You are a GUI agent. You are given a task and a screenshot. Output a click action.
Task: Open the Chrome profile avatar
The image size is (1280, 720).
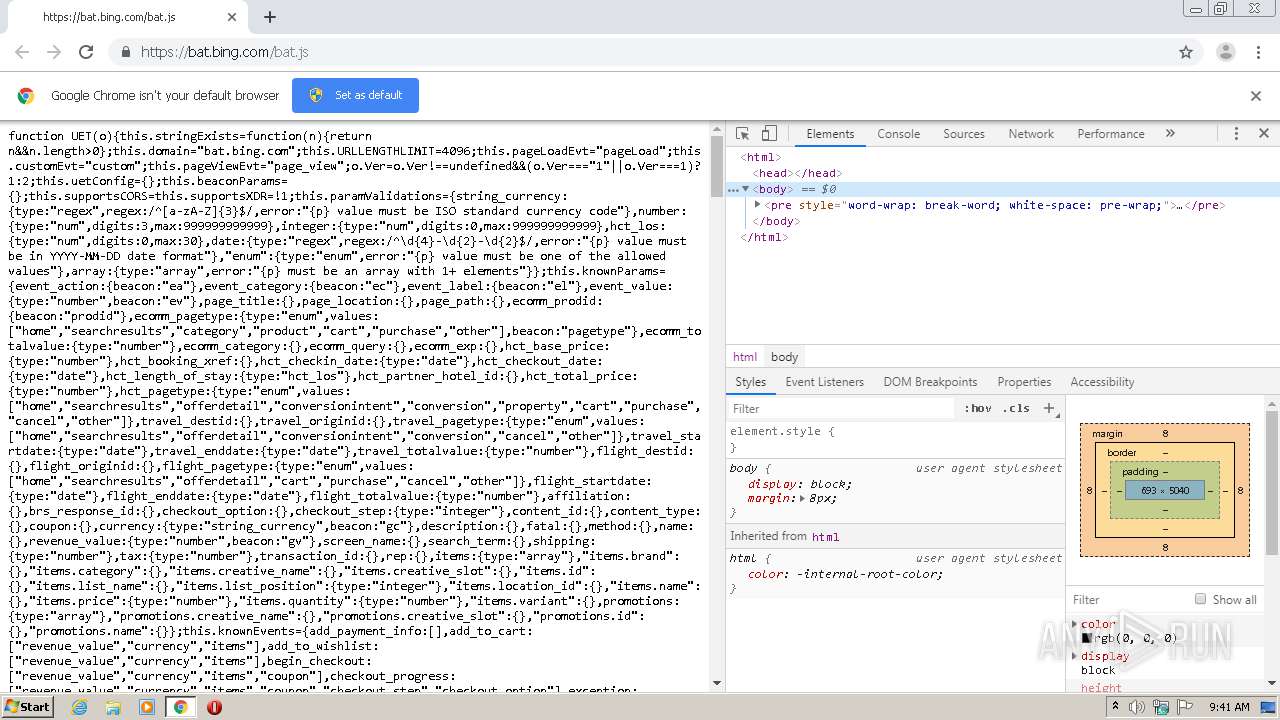[x=1226, y=52]
